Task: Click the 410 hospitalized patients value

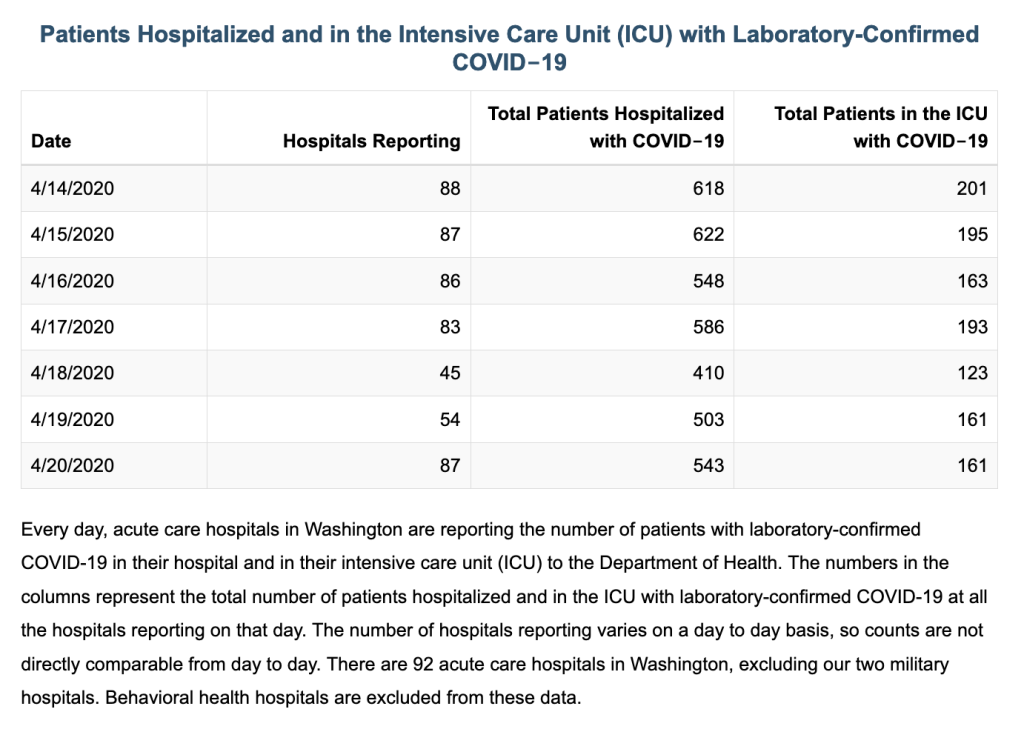Action: coord(709,373)
